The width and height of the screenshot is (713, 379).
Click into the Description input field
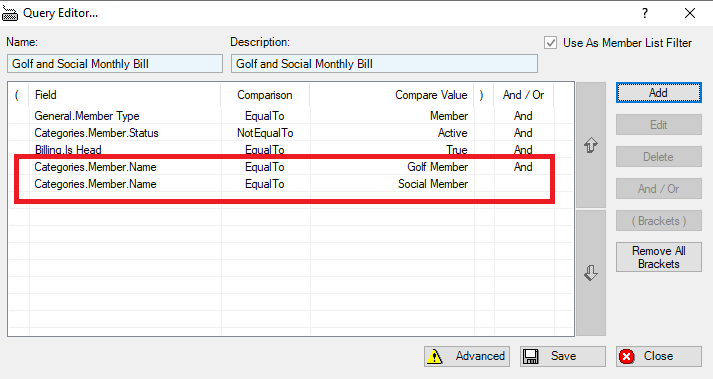tap(384, 64)
